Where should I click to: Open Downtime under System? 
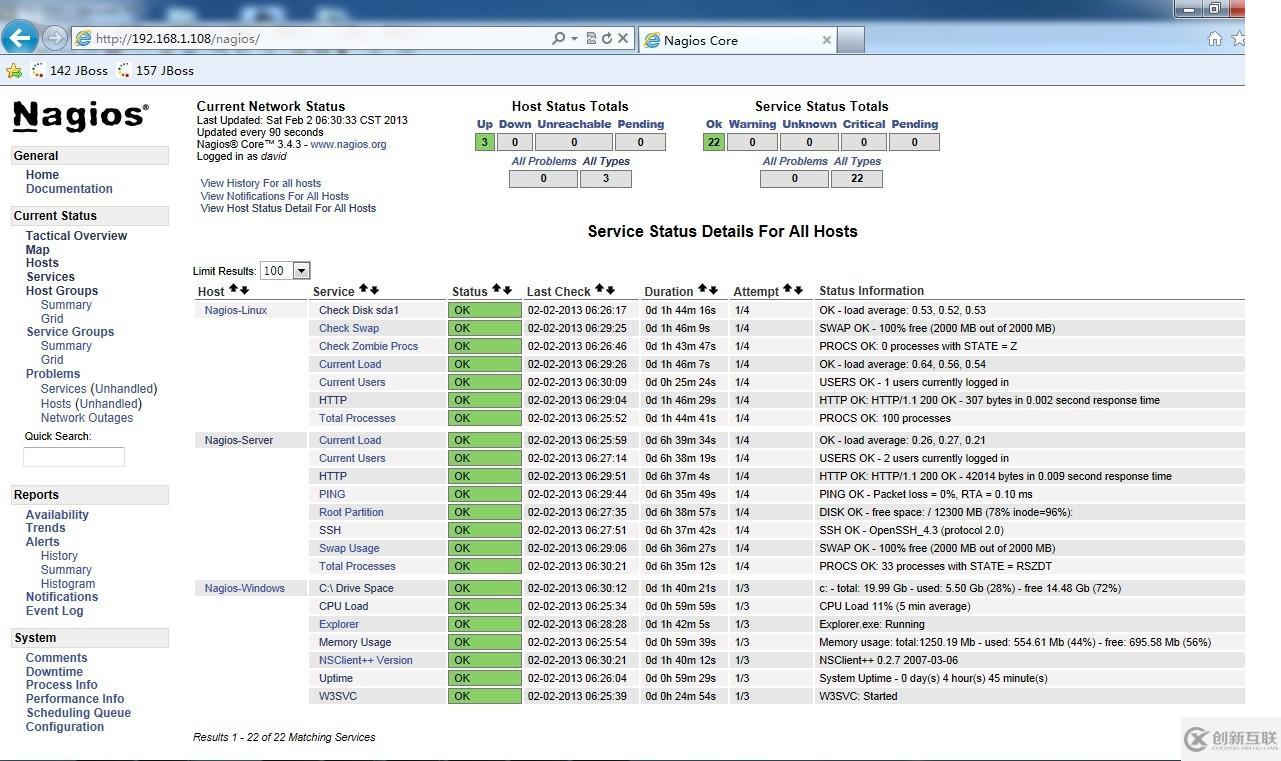pos(54,672)
